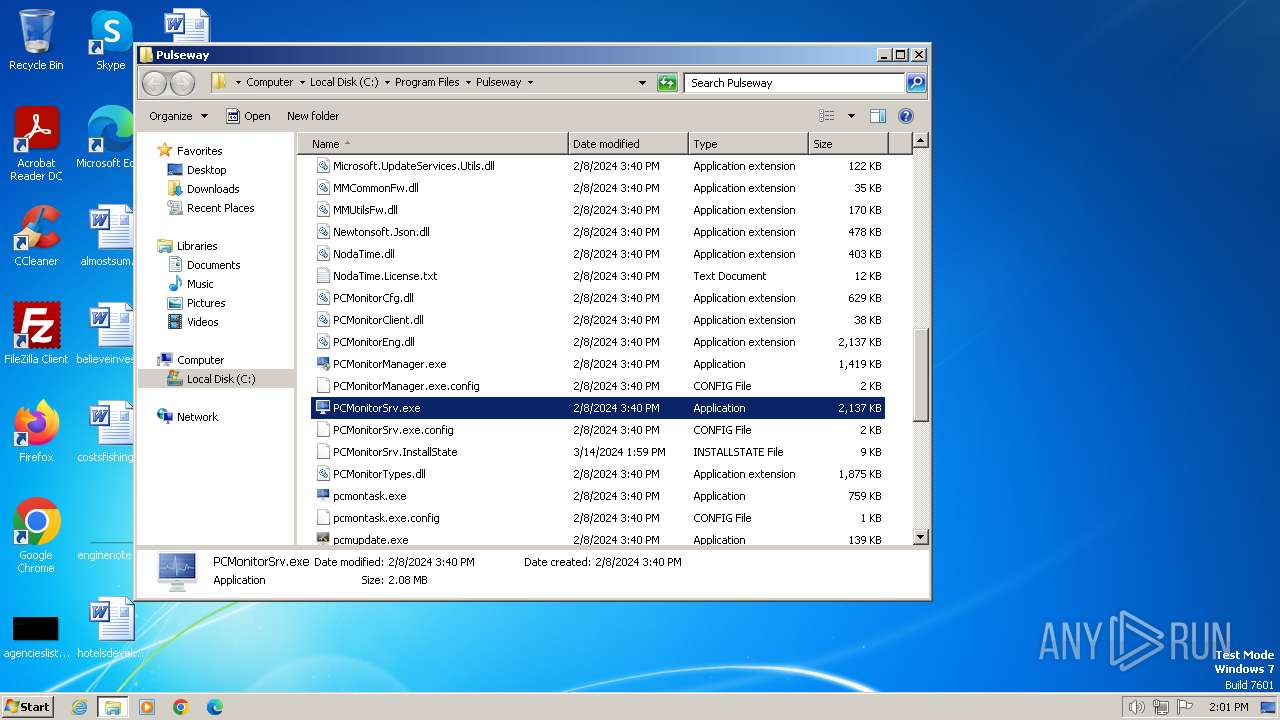
Task: Click the Forward navigation arrow
Action: click(182, 82)
